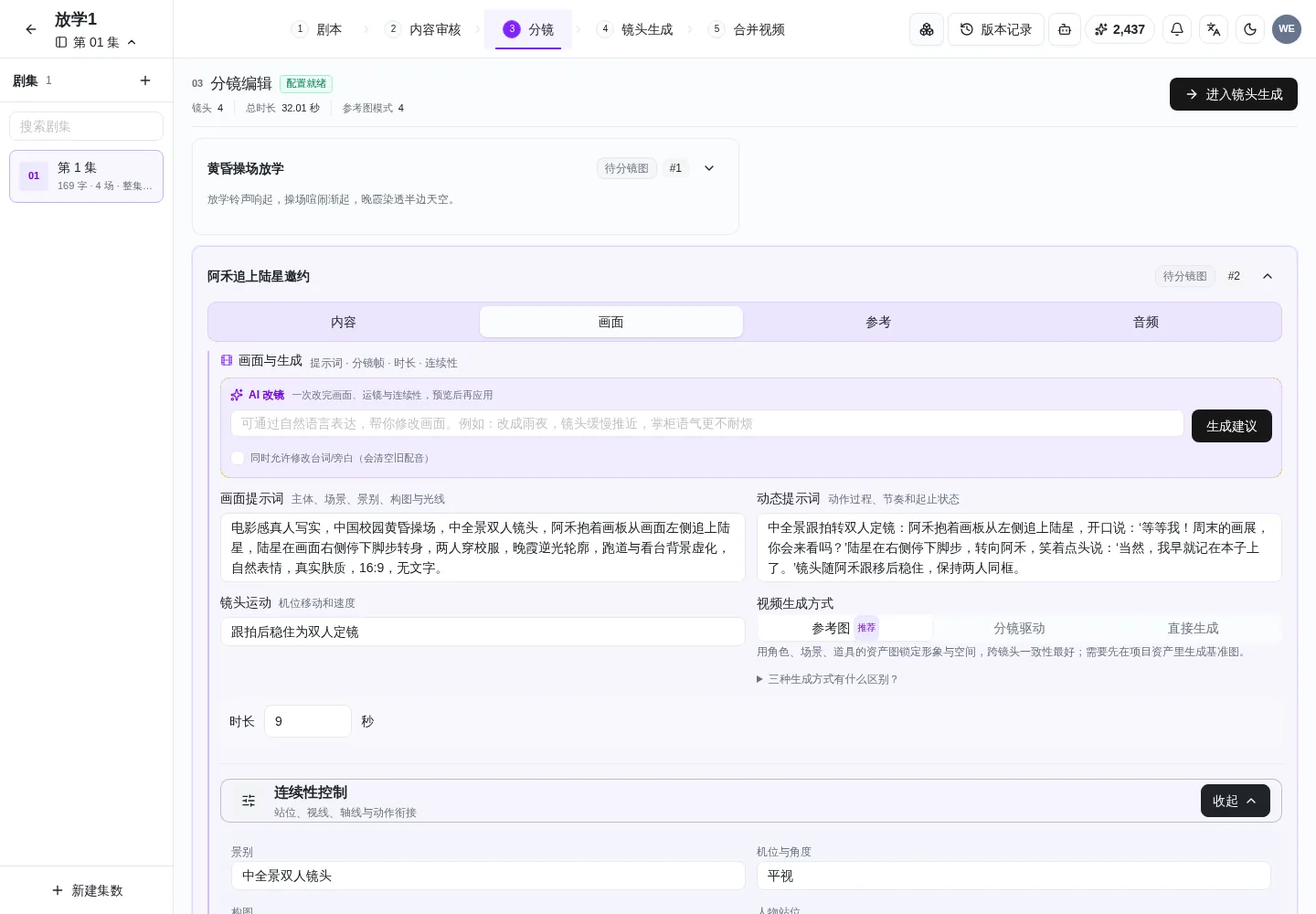This screenshot has height=914, width=1316.
Task: Open the WE user avatar menu
Action: 1287,29
